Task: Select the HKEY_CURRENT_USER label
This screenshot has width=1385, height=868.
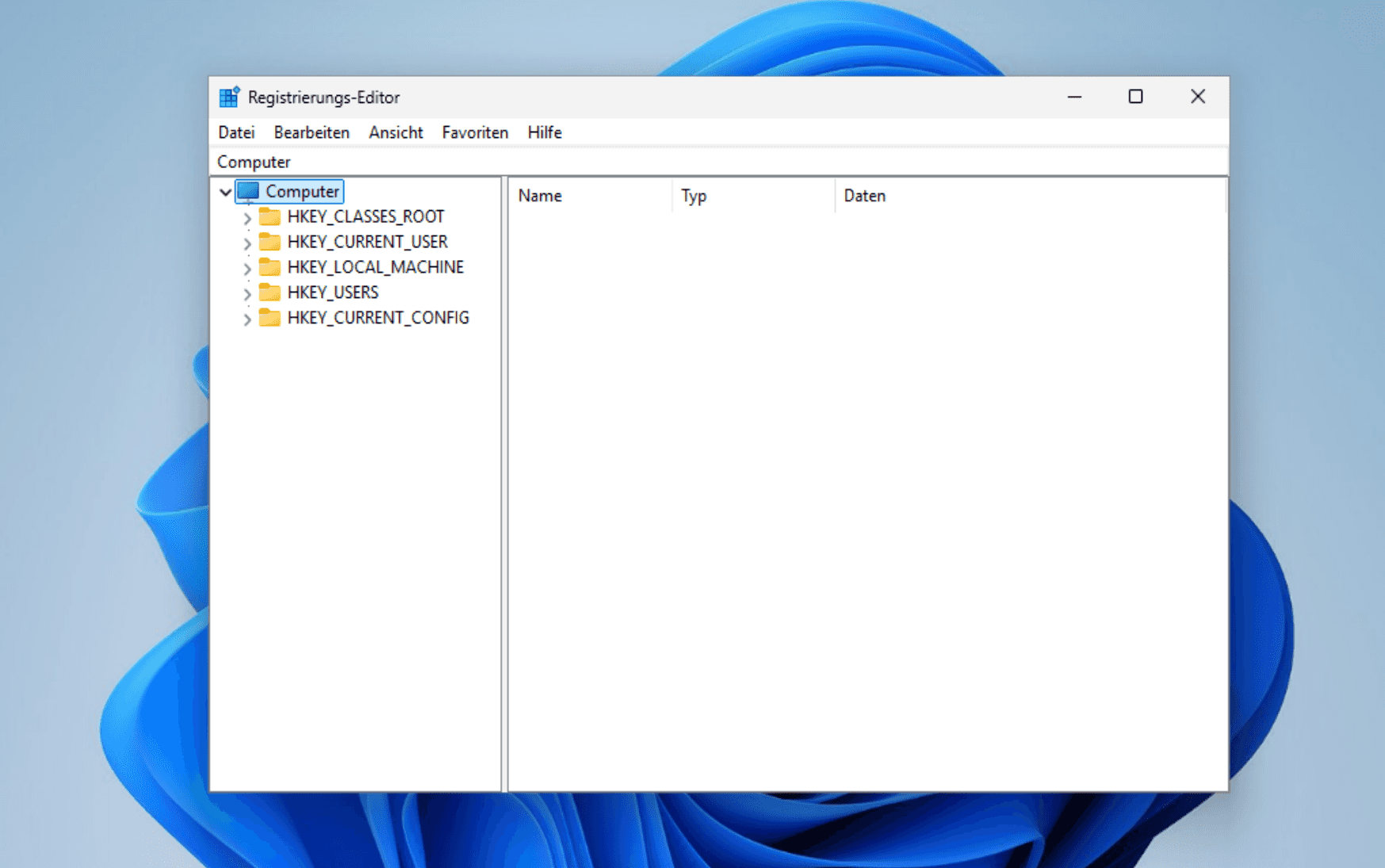Action: (367, 242)
